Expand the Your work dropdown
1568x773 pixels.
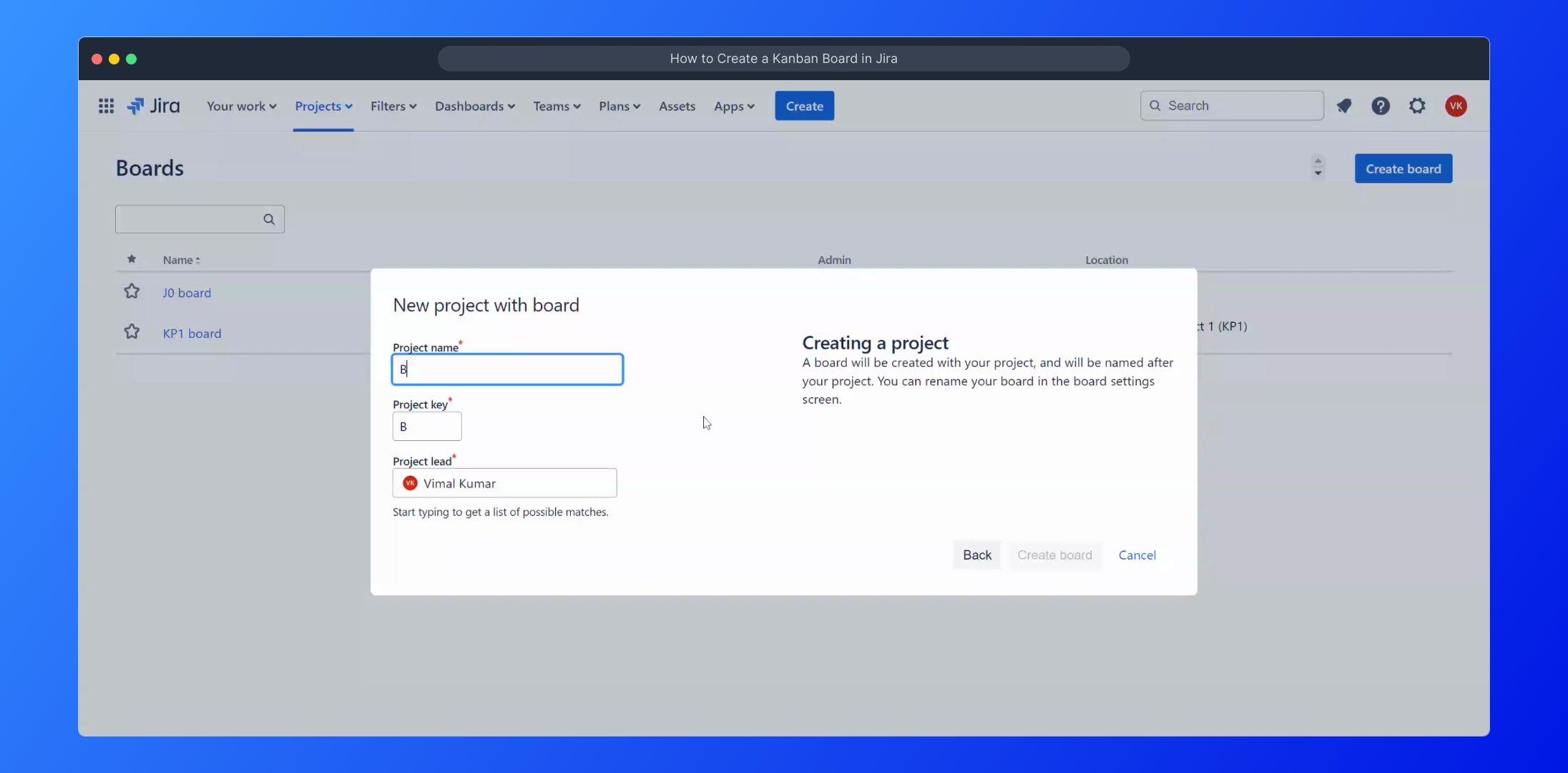click(x=241, y=106)
